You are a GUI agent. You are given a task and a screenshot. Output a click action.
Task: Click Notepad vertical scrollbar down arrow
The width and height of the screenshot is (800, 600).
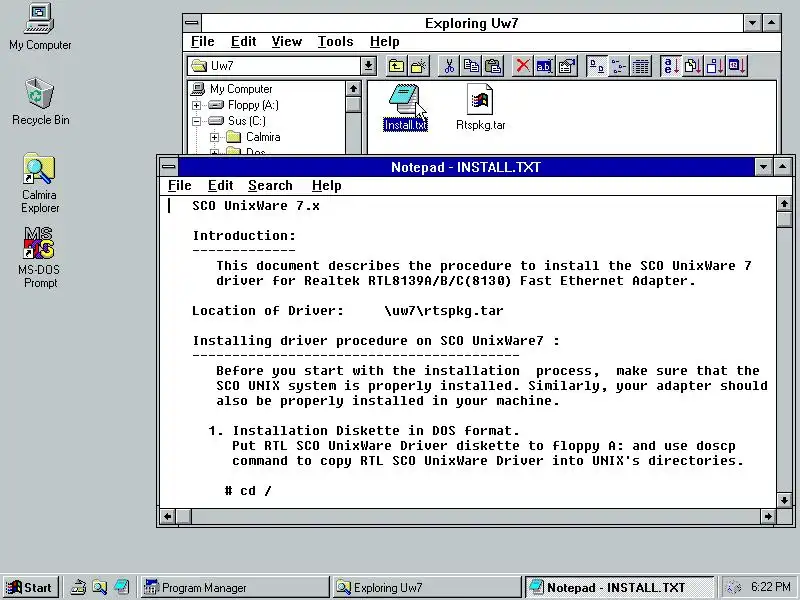point(784,500)
